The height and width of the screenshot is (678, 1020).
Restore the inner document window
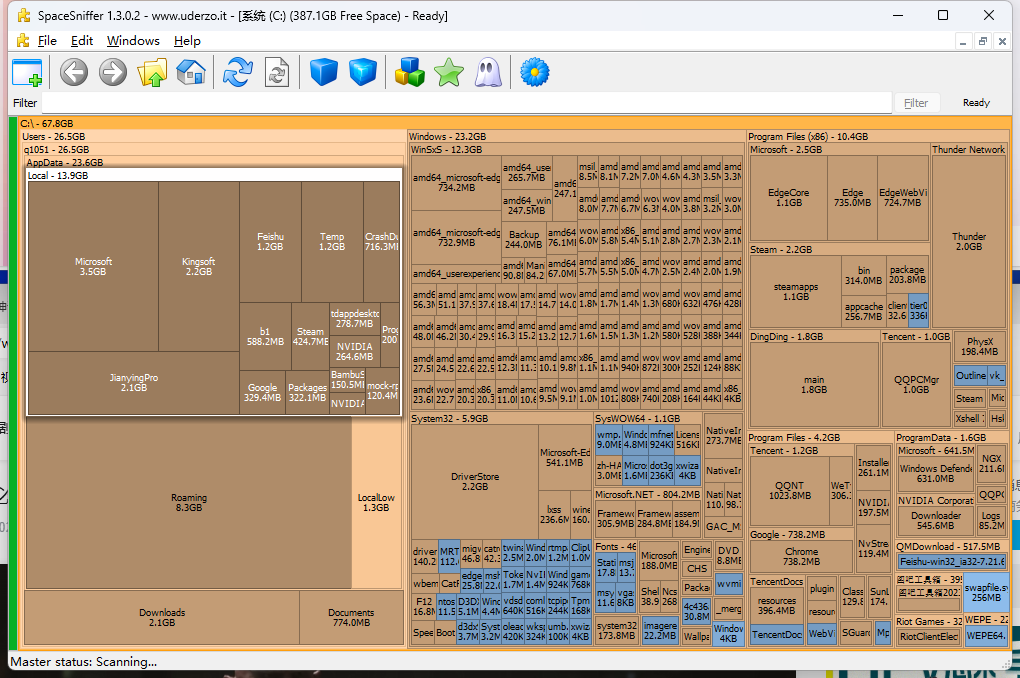(983, 42)
